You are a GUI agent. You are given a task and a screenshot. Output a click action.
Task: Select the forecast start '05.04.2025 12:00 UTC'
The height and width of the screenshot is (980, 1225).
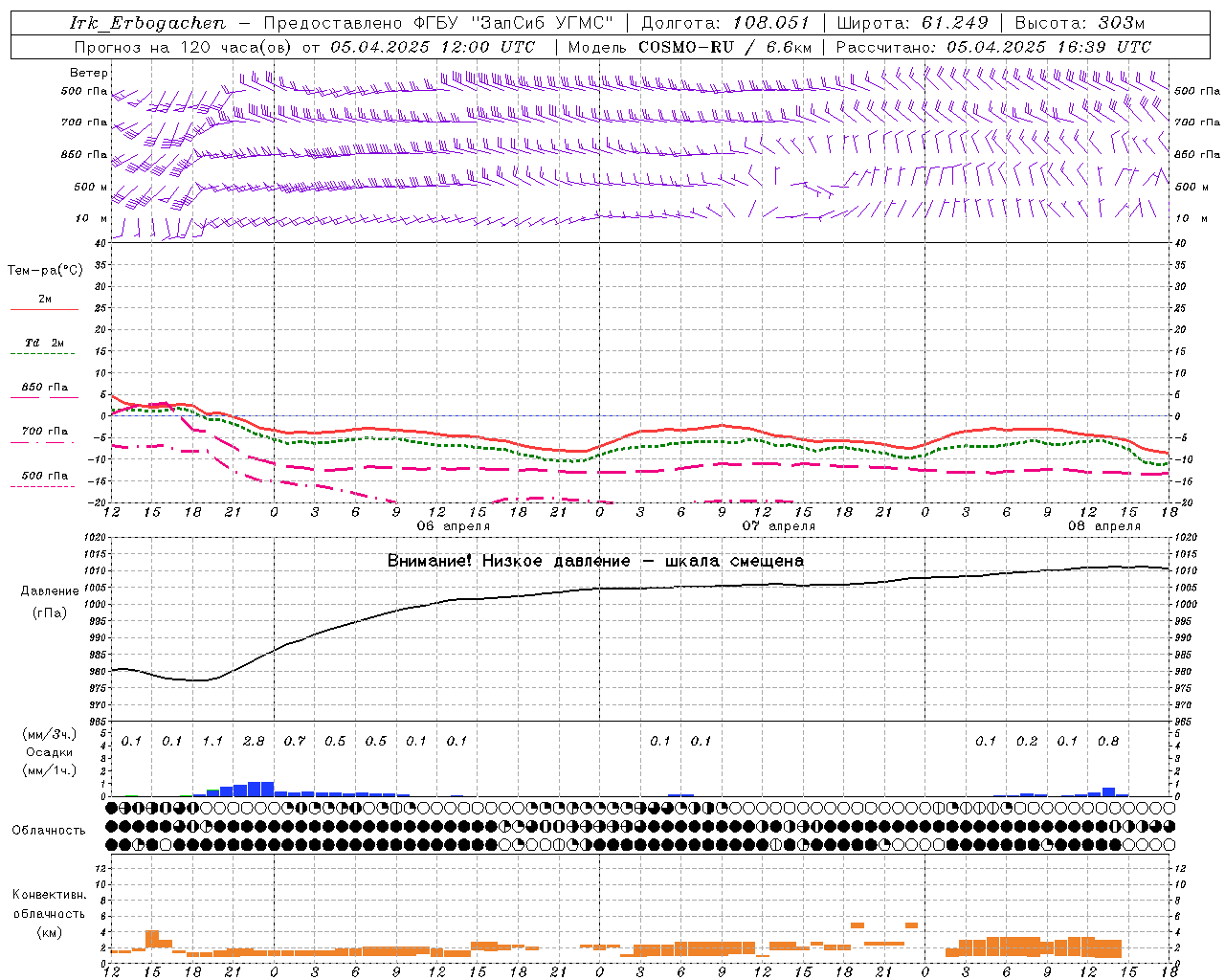pos(433,47)
